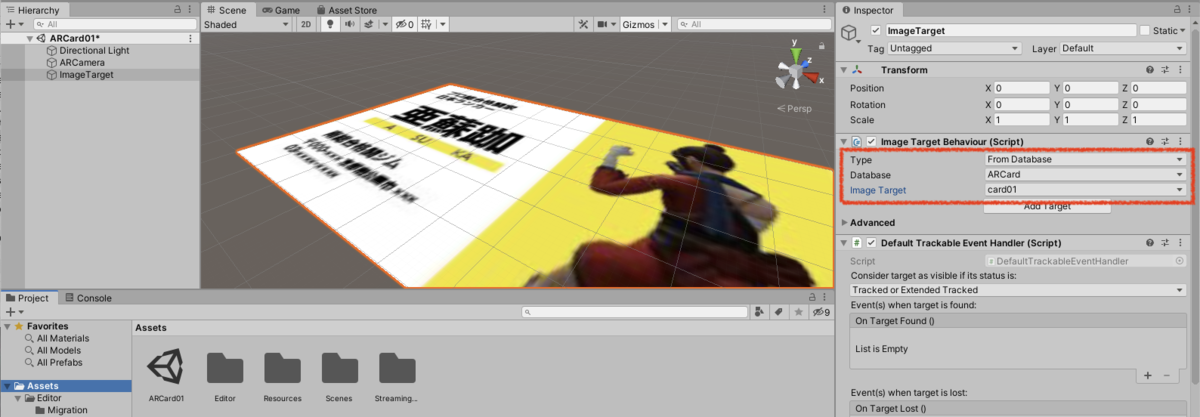Collapse the Transform component

pos(845,69)
